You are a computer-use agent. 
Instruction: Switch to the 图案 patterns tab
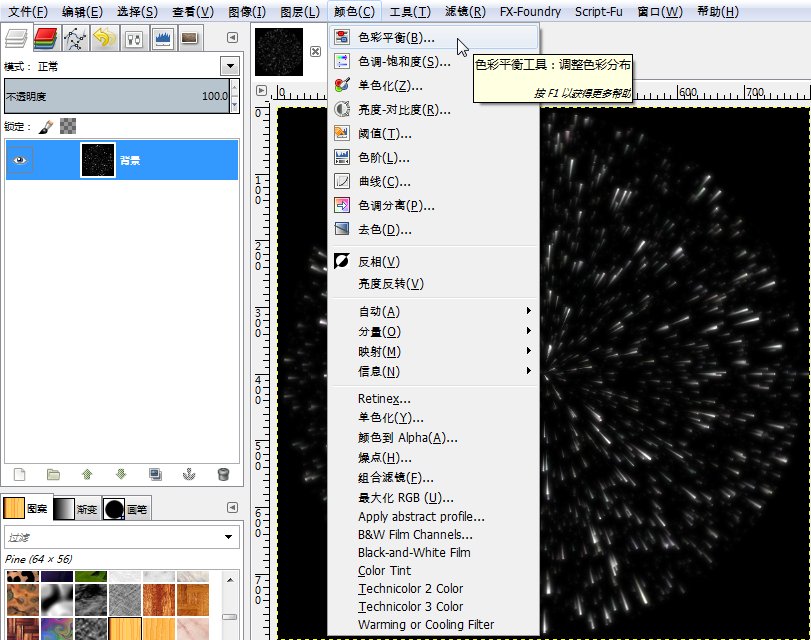tap(26, 509)
